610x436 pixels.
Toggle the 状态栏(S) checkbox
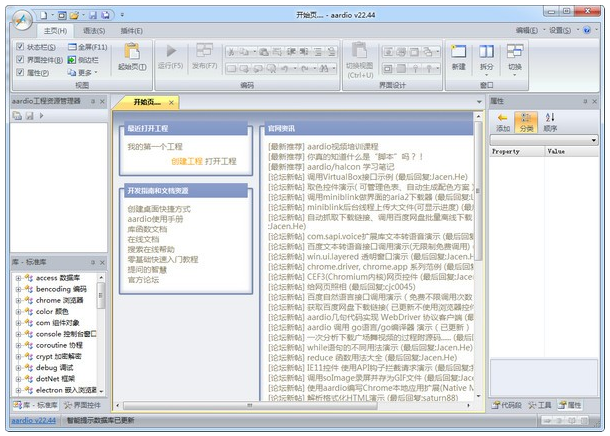pyautogui.click(x=20, y=47)
